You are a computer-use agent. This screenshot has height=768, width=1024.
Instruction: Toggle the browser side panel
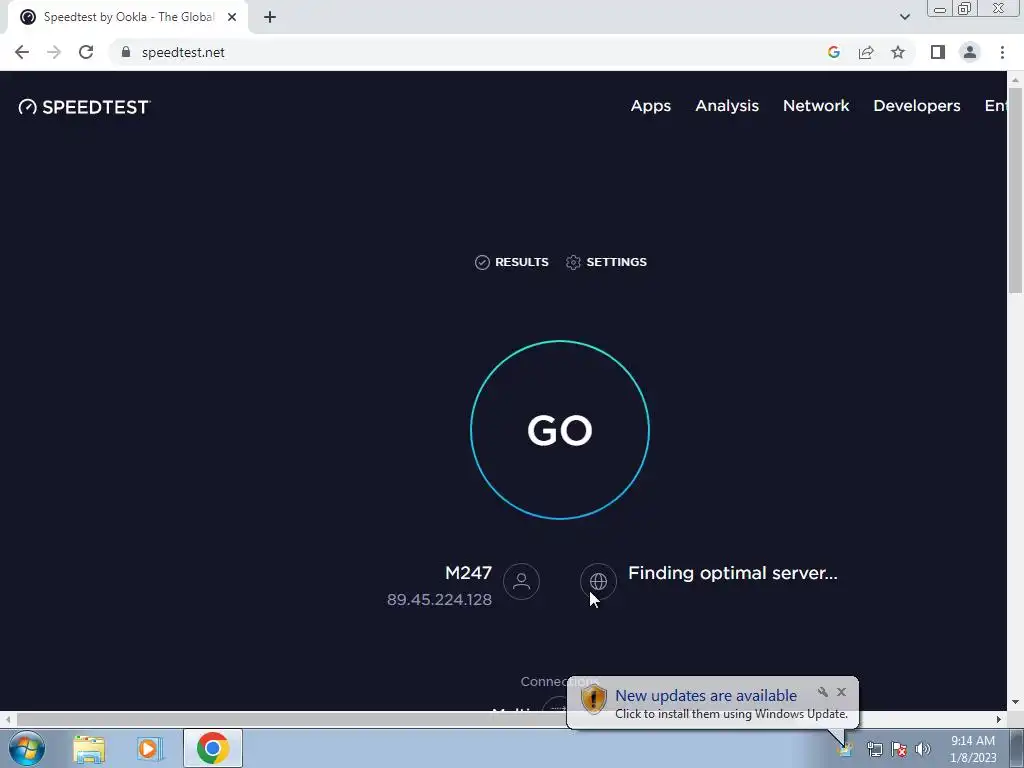coord(938,52)
